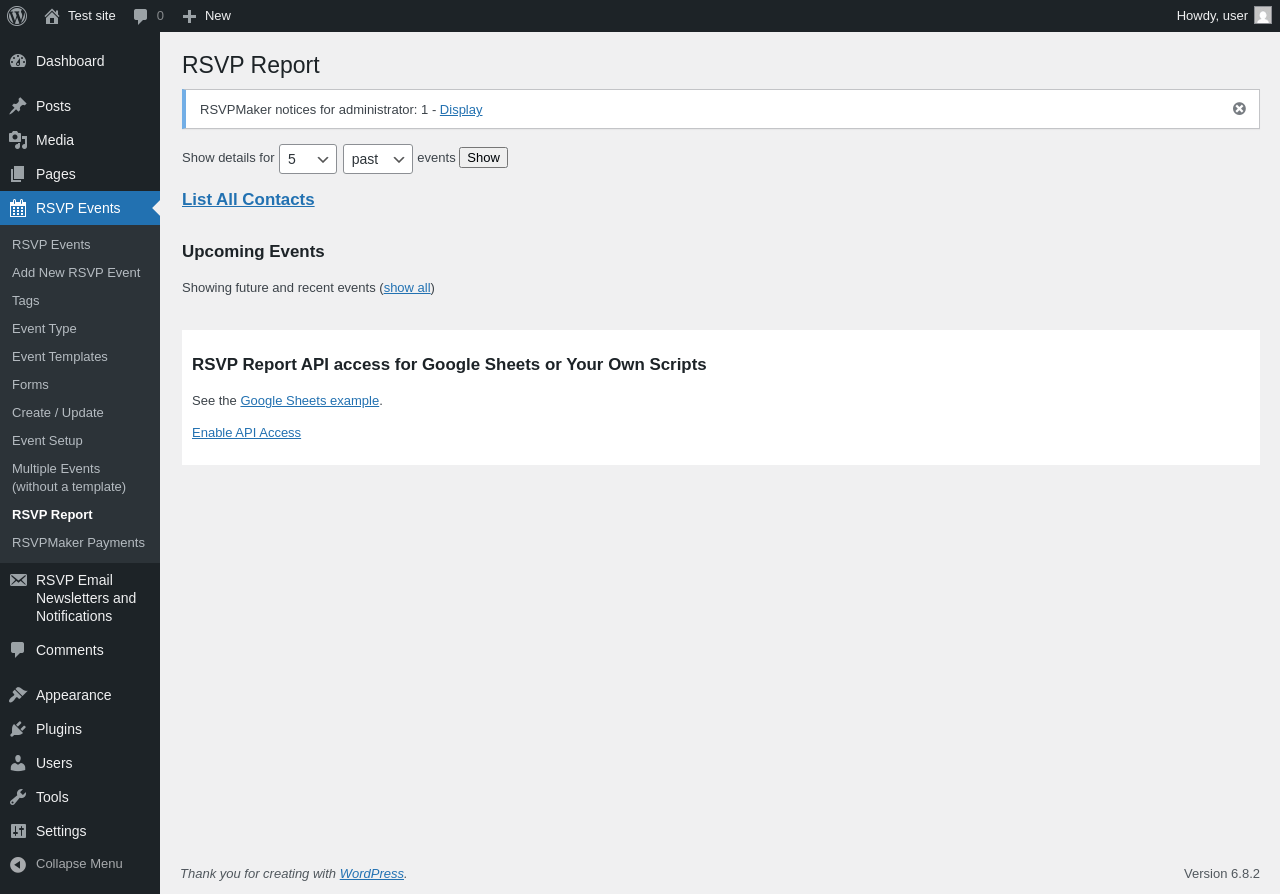Click the Show button

click(x=483, y=158)
